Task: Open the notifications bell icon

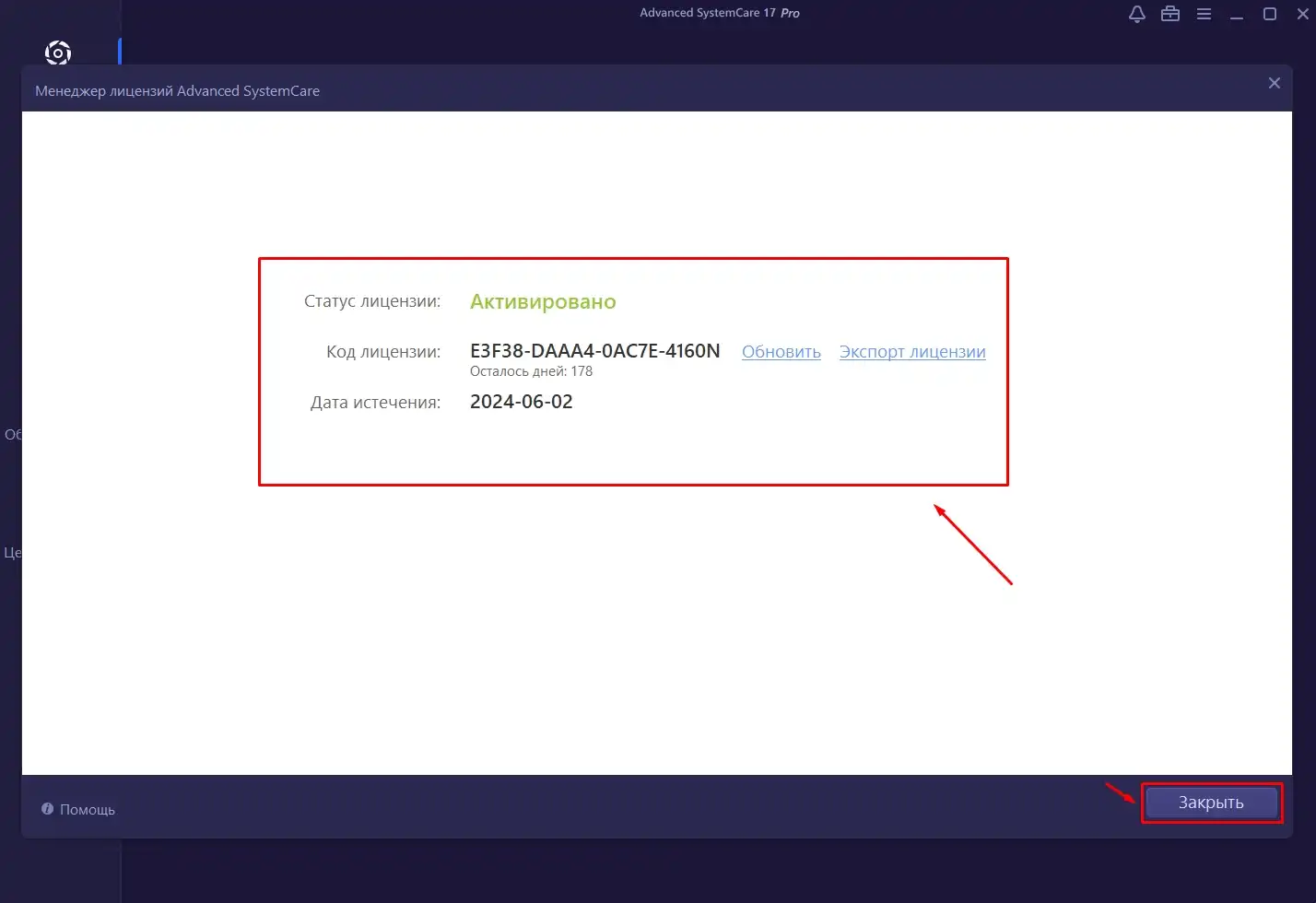Action: (x=1137, y=14)
